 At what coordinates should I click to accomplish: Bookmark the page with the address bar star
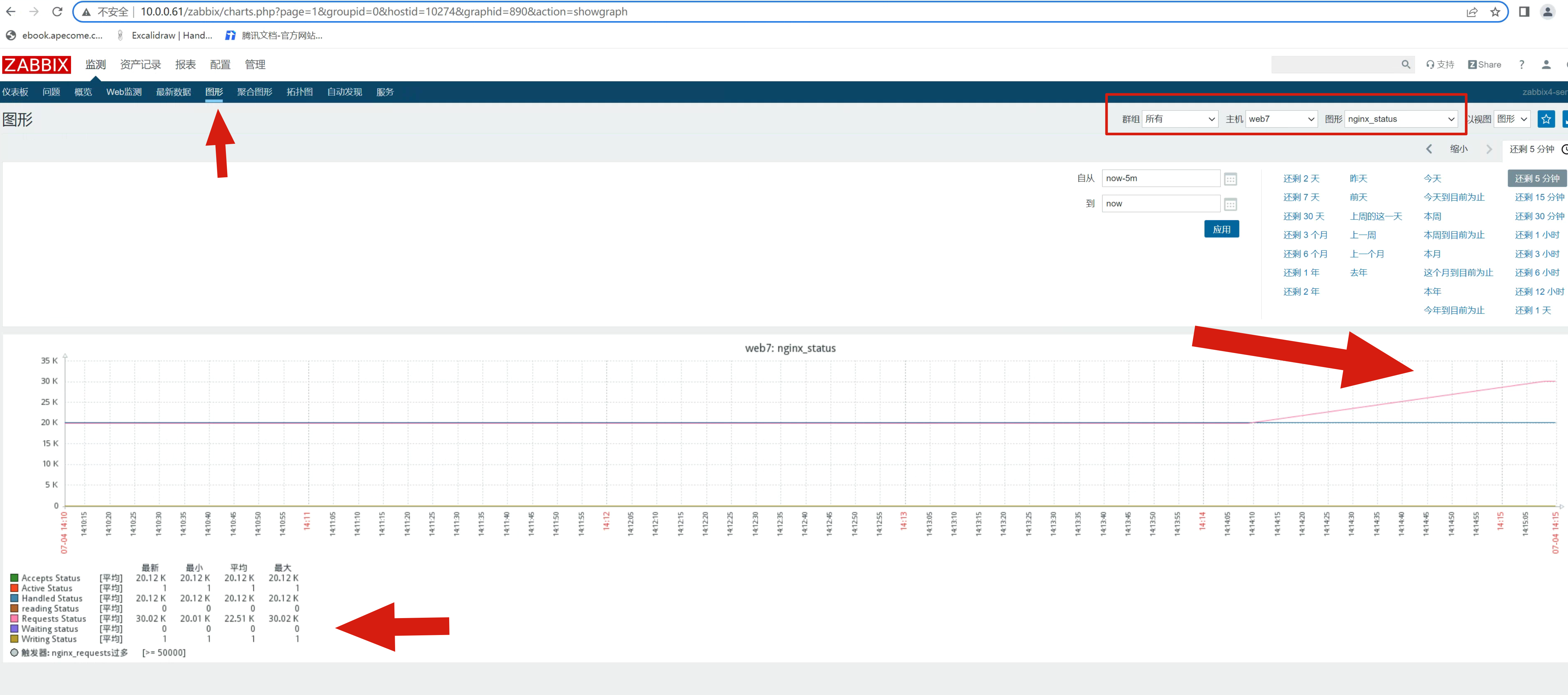click(1495, 11)
